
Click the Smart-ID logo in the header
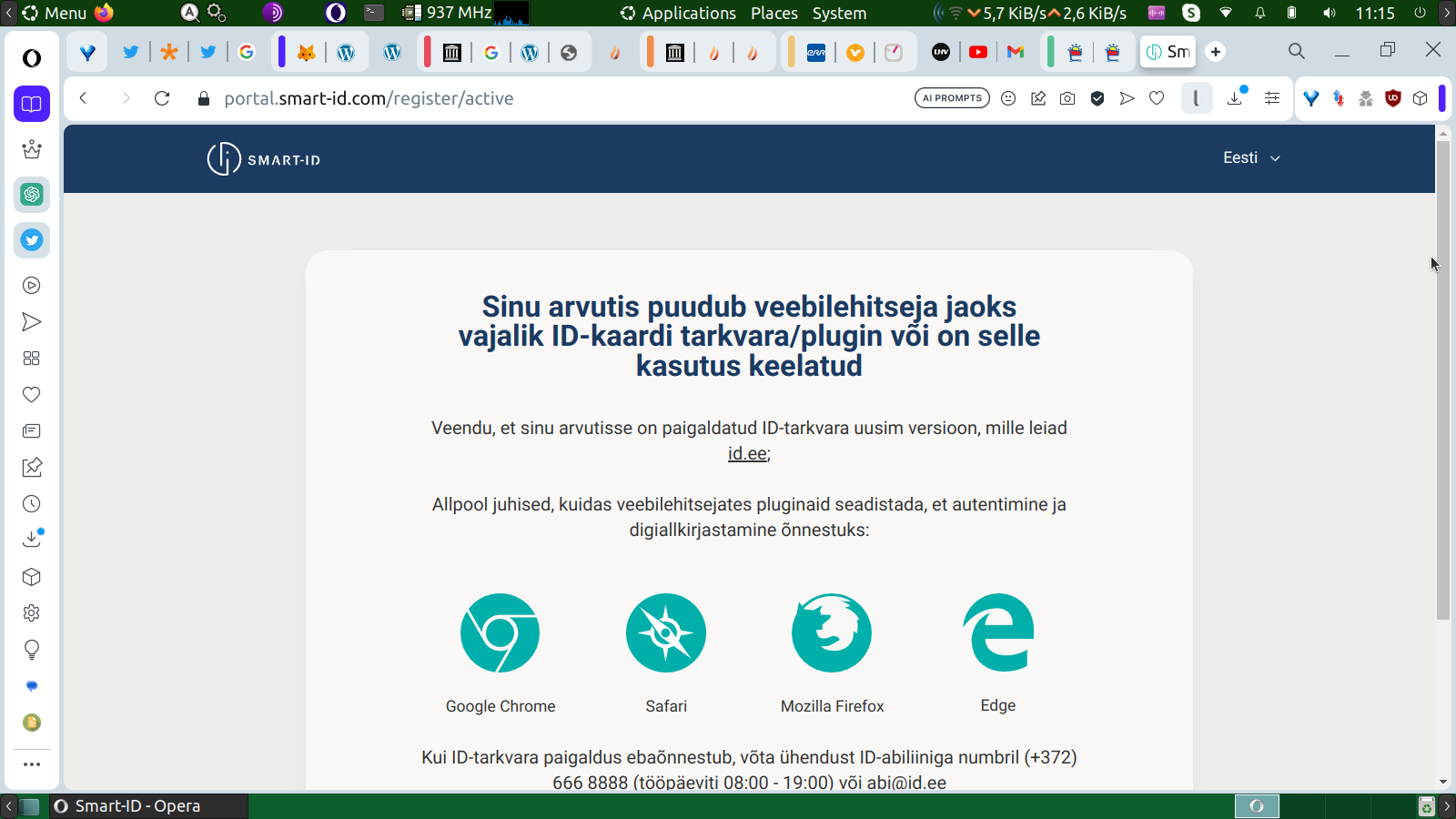264,159
